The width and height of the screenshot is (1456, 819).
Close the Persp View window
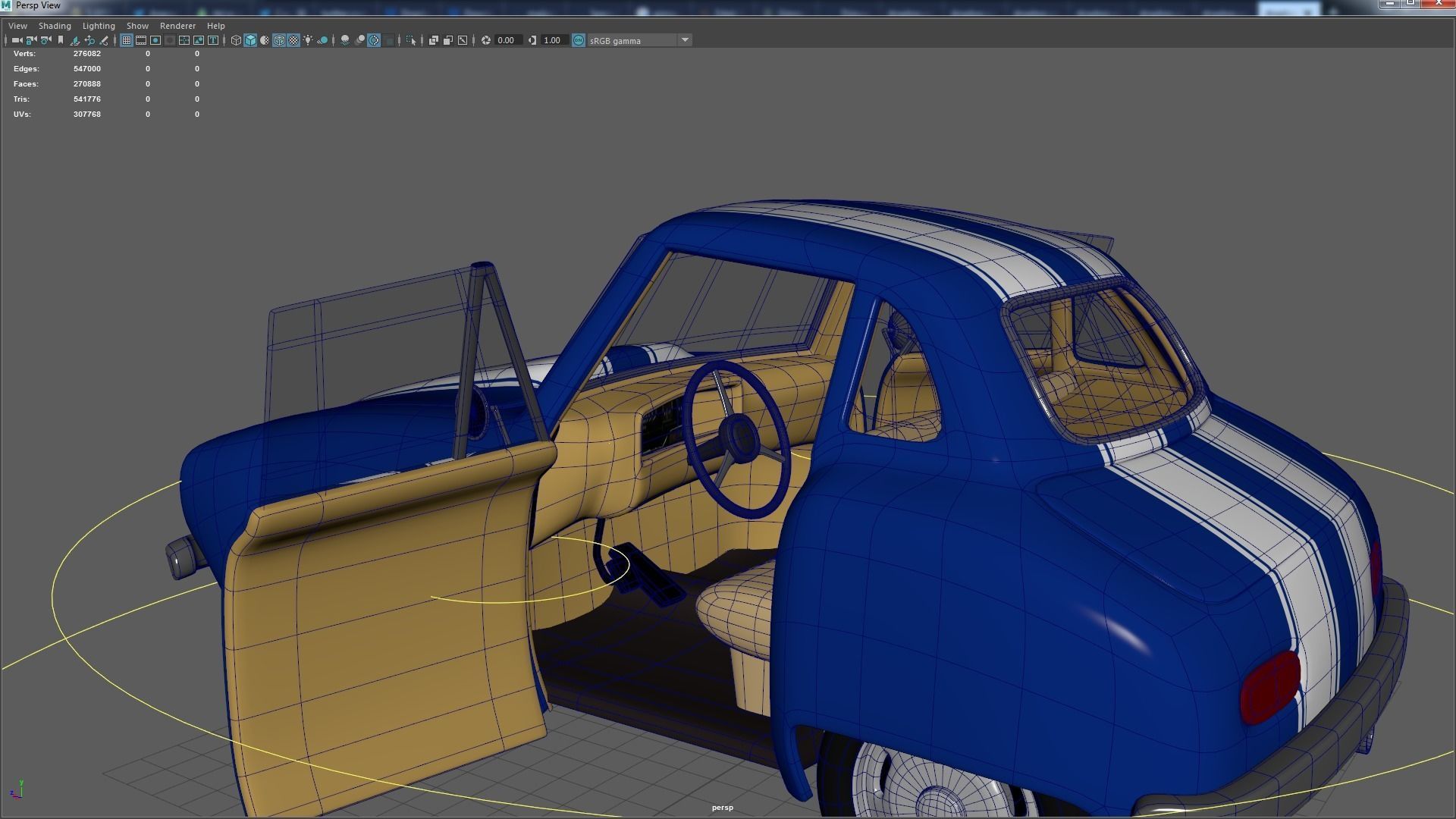coord(1439,4)
